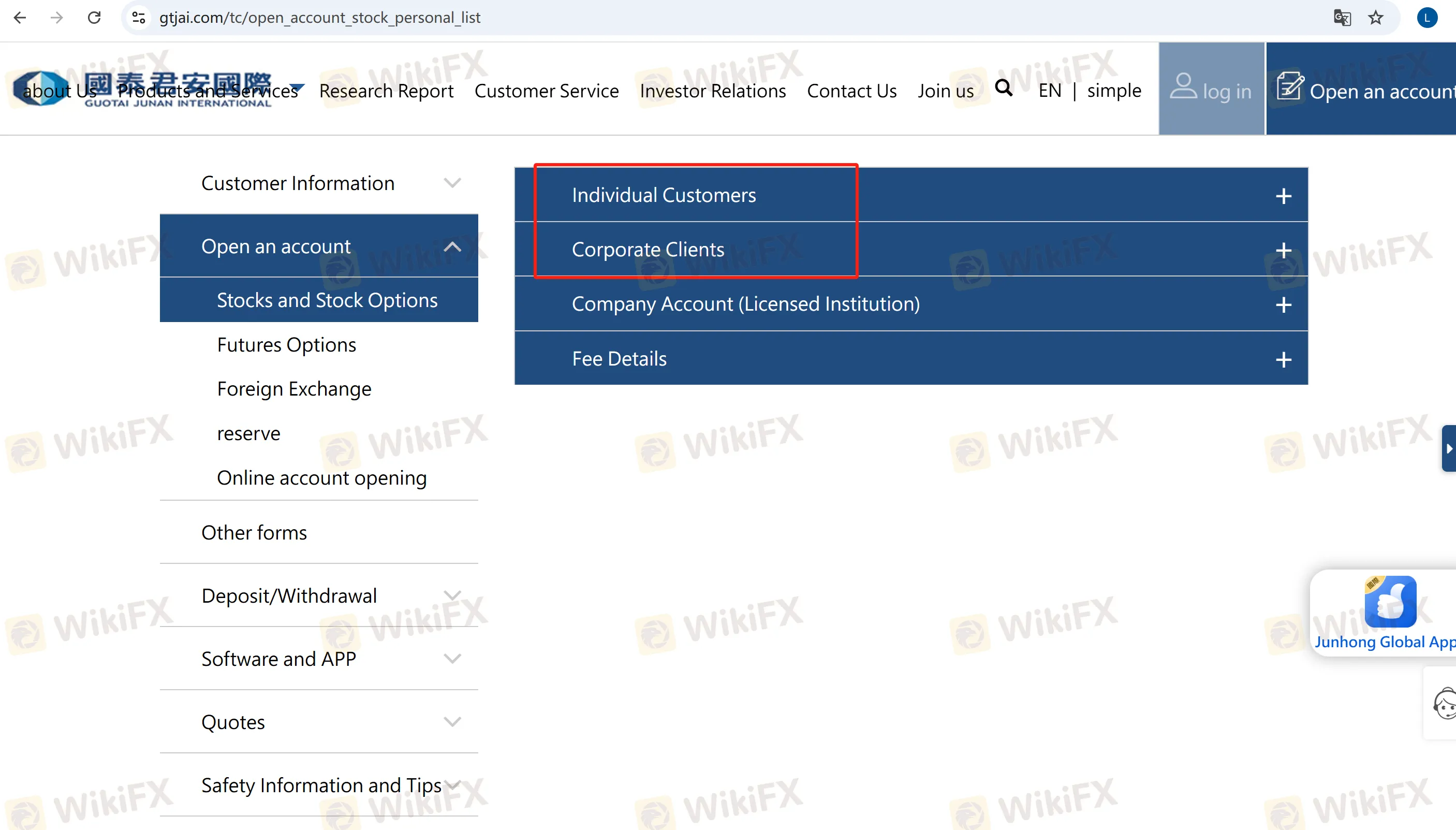Image resolution: width=1456 pixels, height=830 pixels.
Task: Expand Individual Customers with plus sign
Action: click(x=1283, y=196)
